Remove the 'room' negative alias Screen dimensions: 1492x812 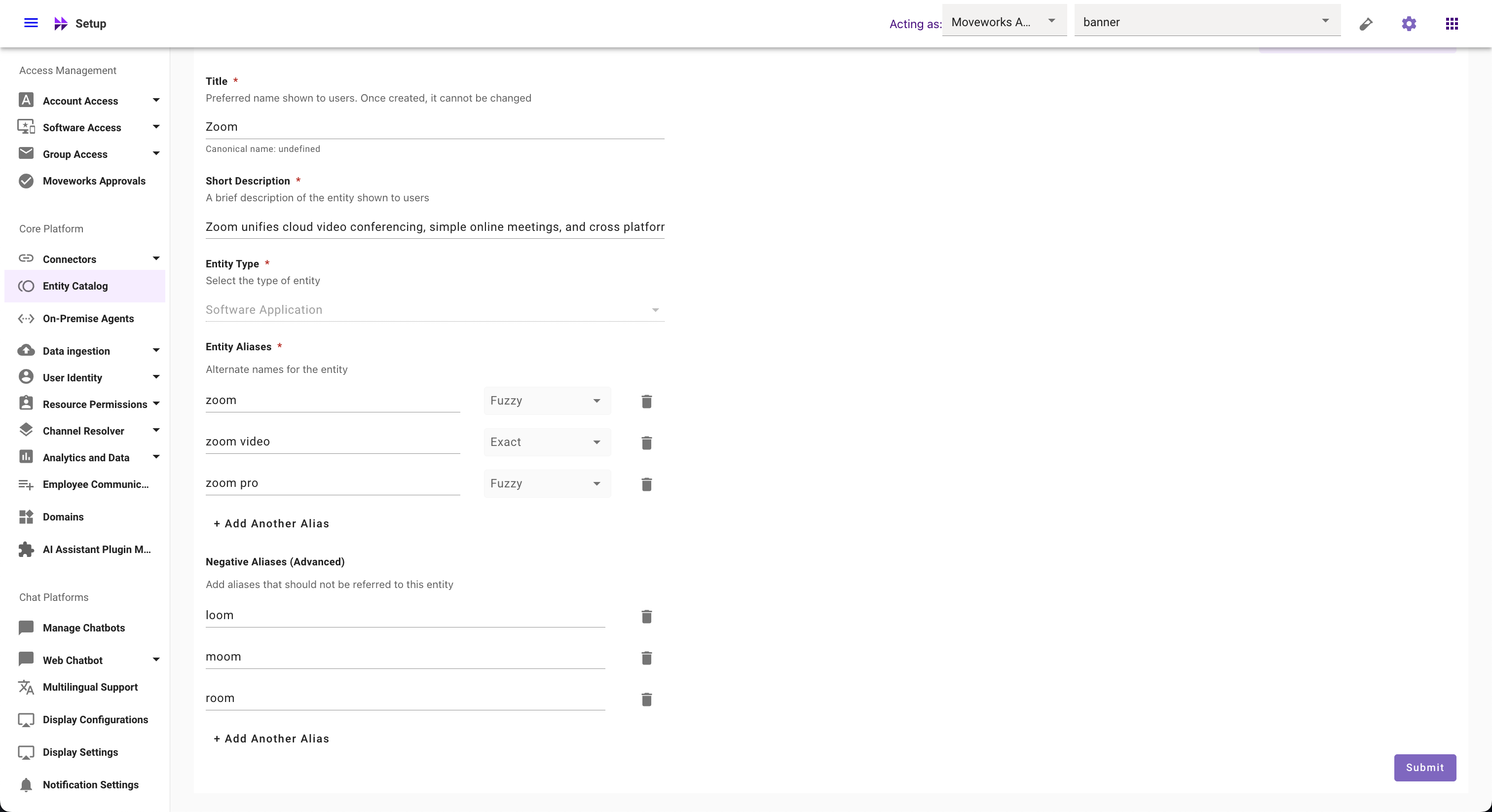[x=646, y=700]
